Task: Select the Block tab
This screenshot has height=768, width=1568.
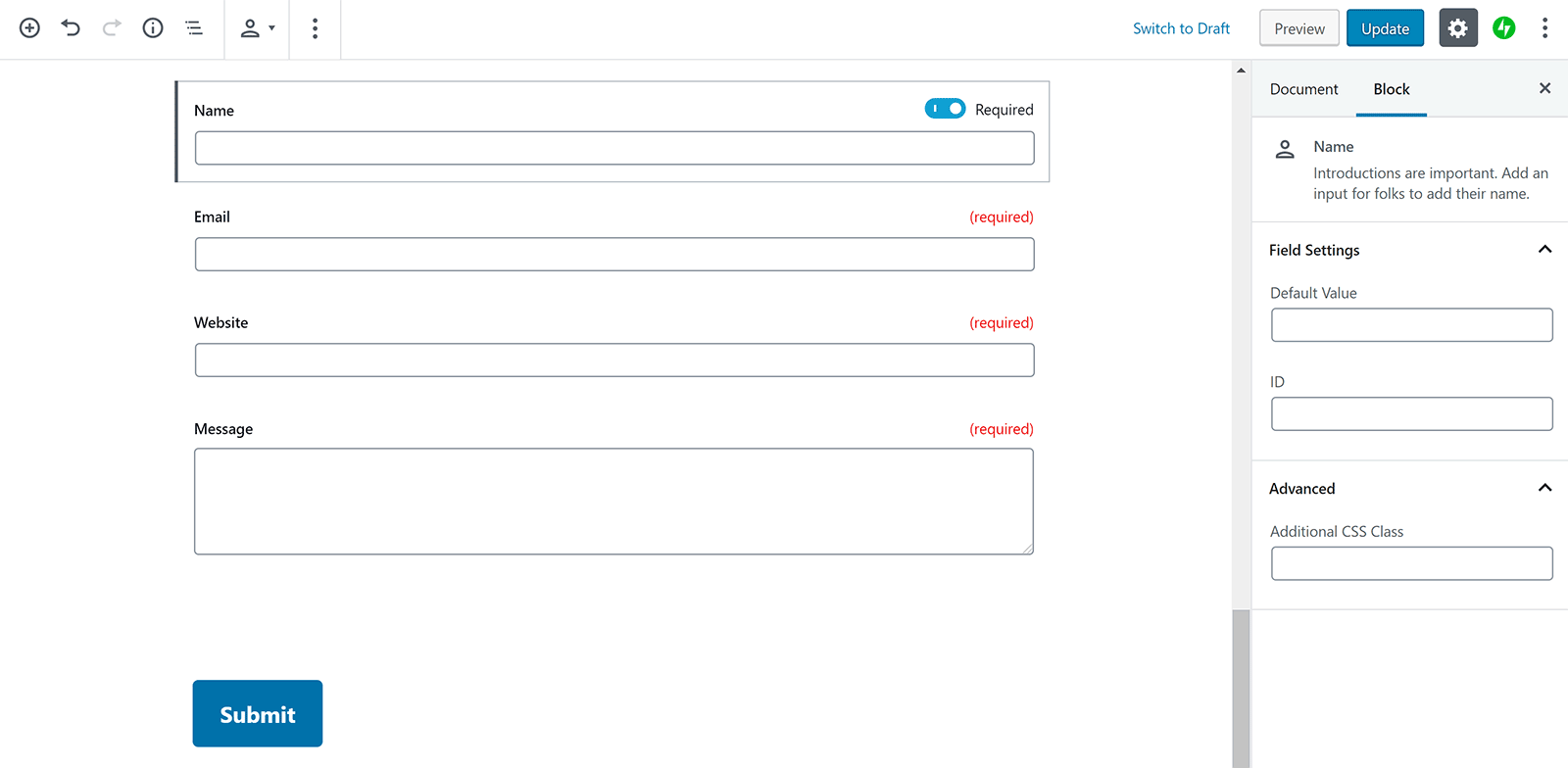Action: [x=1392, y=89]
